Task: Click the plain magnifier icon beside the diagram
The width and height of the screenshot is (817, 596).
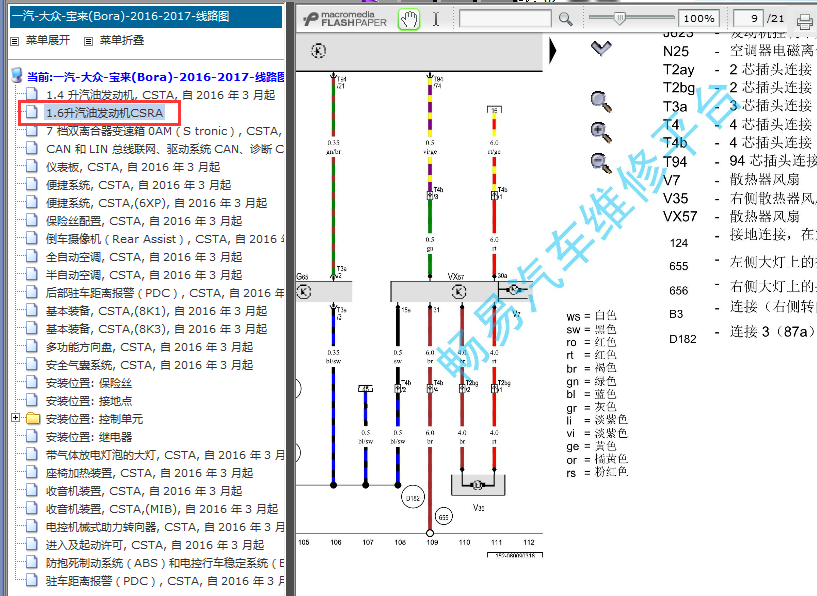Action: tap(601, 102)
